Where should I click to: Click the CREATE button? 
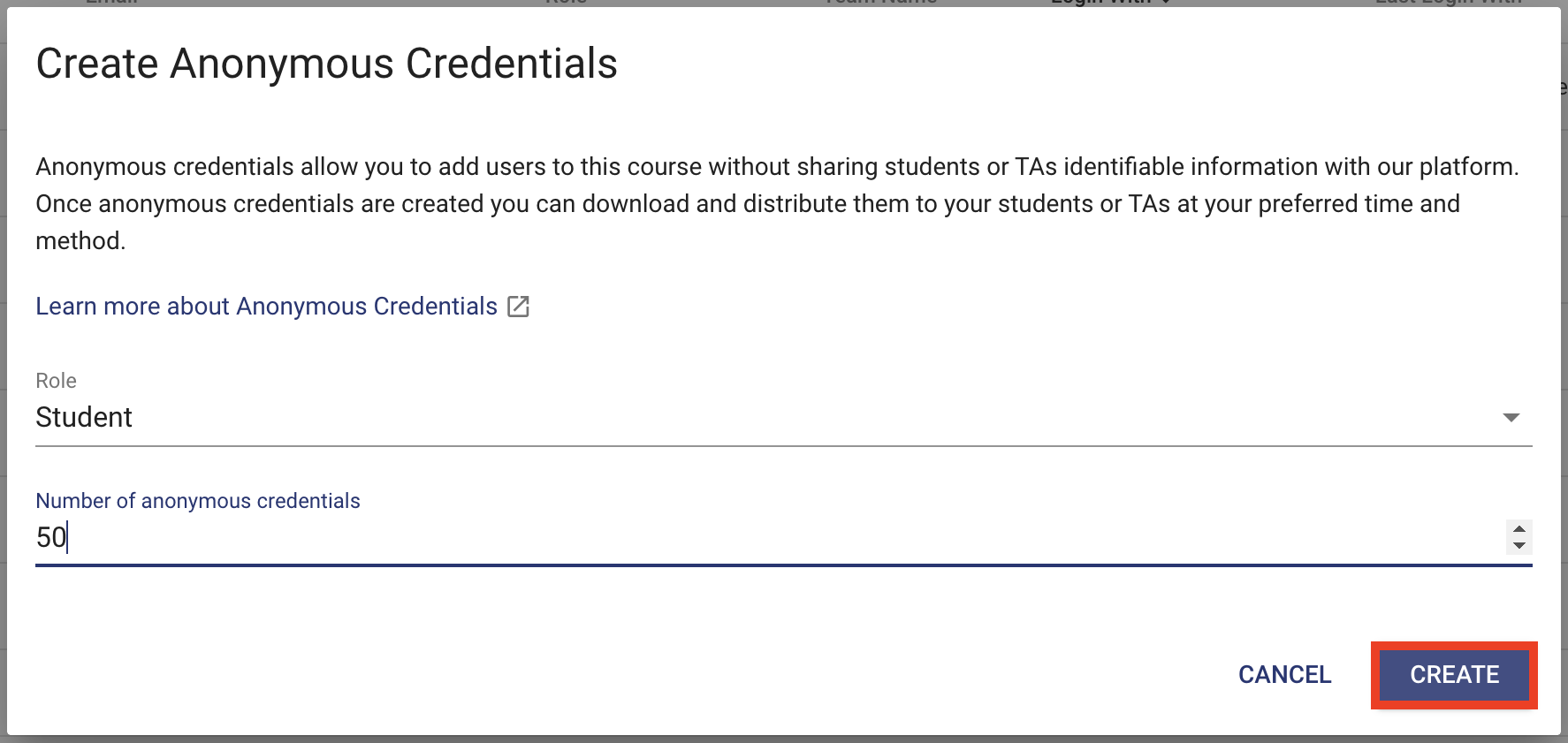[x=1453, y=675]
